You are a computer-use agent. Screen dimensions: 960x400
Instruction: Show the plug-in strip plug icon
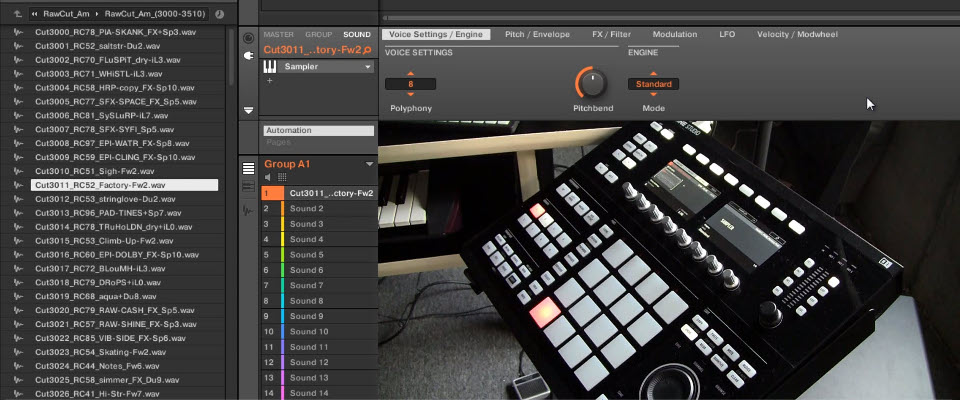248,56
